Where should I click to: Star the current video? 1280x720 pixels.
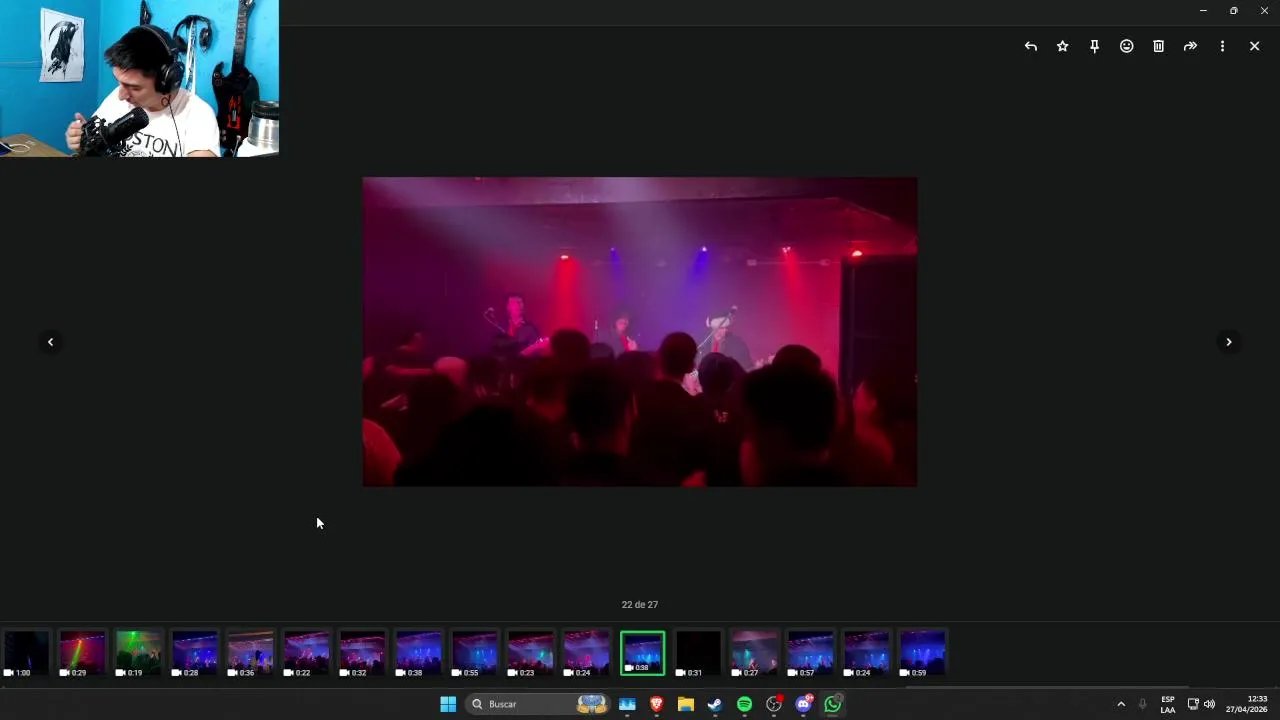tap(1062, 46)
